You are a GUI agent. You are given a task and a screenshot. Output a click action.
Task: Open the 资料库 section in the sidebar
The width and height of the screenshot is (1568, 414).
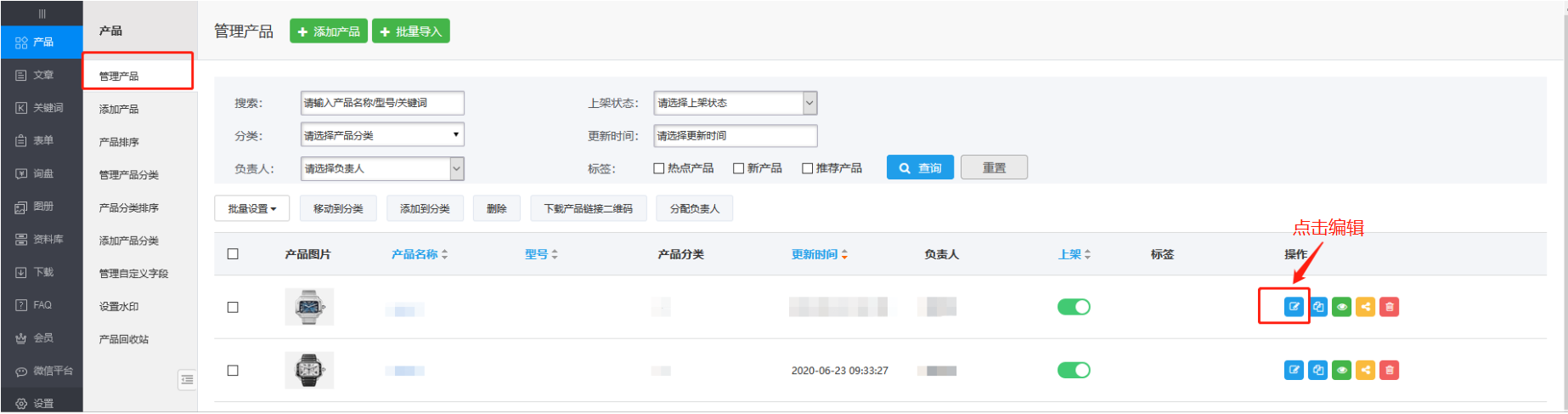[x=42, y=240]
